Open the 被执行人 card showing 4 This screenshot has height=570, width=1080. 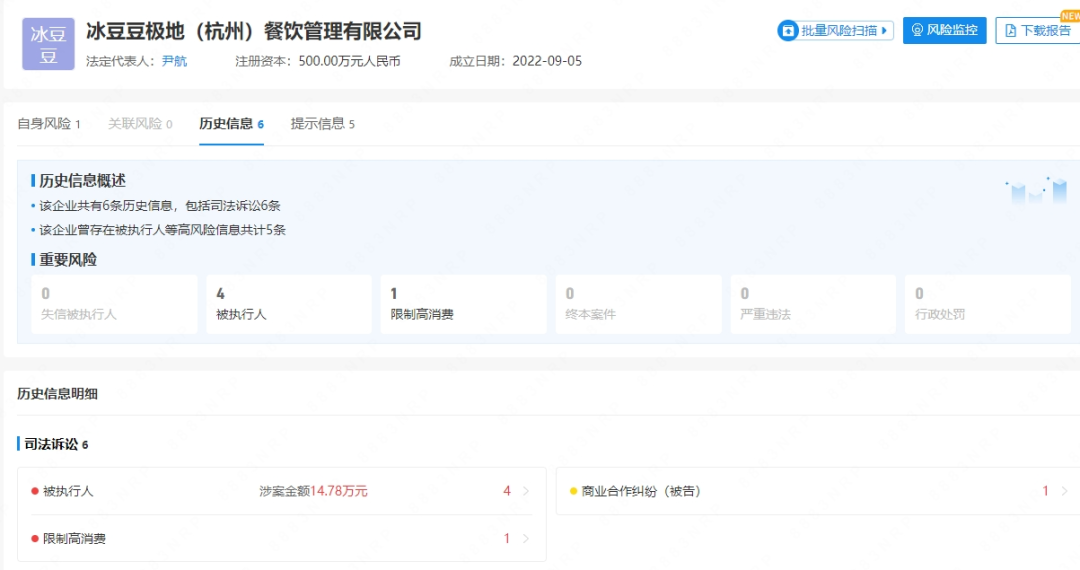pos(289,304)
